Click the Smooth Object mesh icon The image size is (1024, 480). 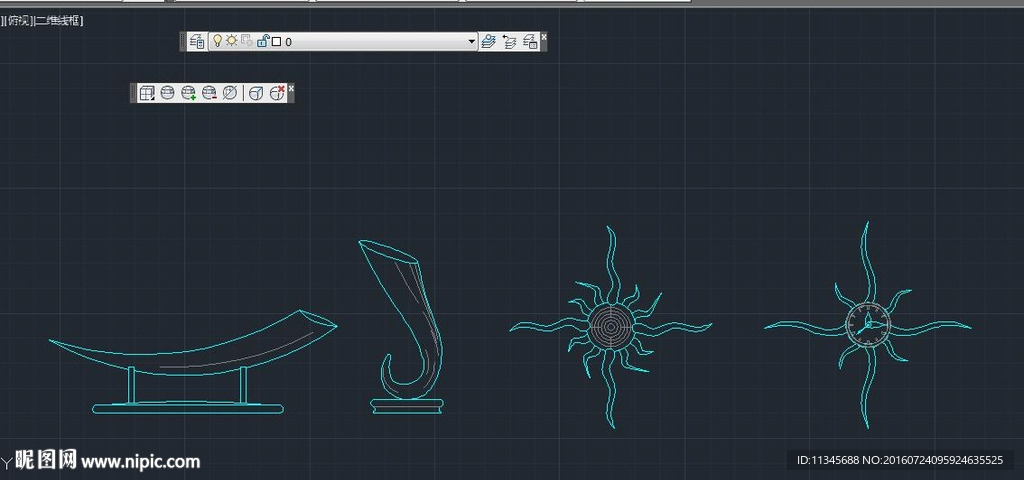167,93
